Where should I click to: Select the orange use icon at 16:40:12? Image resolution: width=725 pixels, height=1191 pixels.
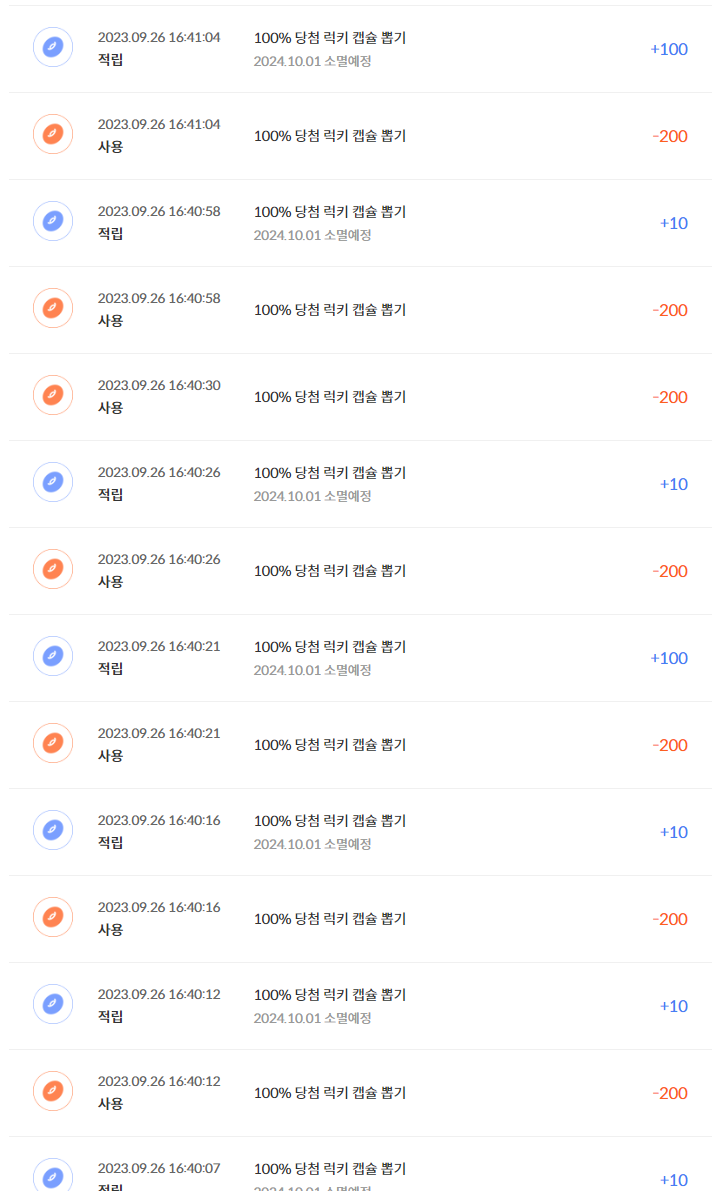coord(53,1091)
